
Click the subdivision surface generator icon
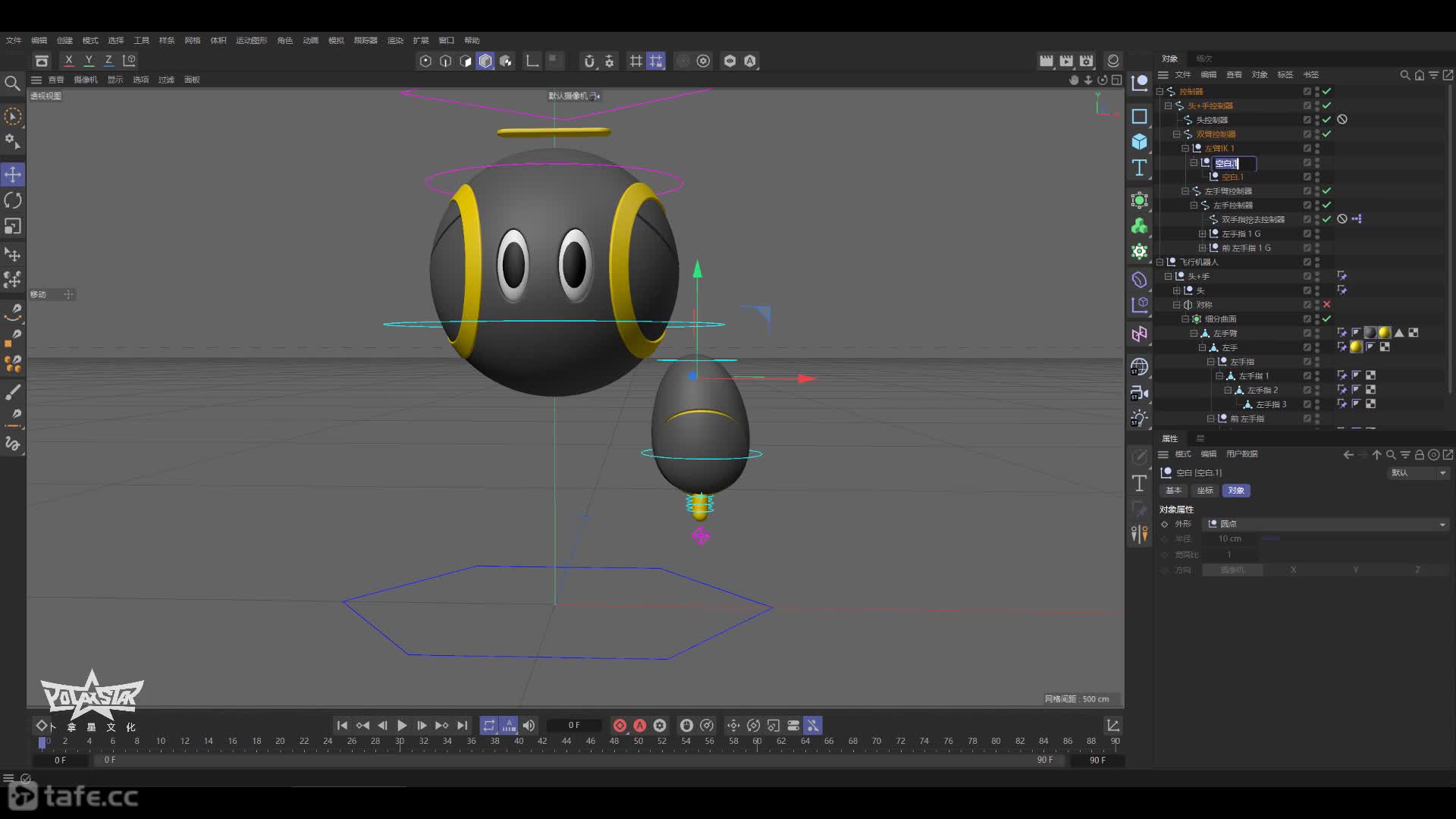tap(1139, 201)
